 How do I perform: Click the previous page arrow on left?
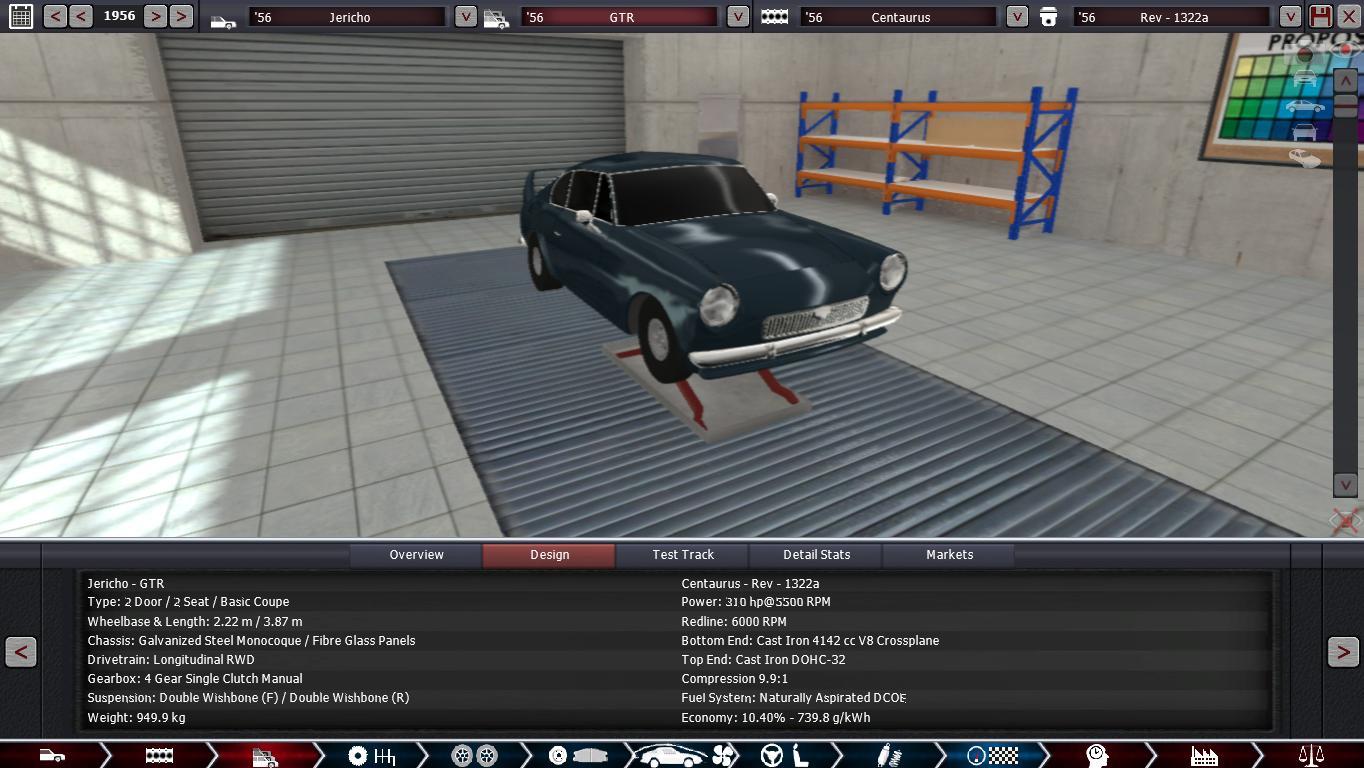point(21,652)
